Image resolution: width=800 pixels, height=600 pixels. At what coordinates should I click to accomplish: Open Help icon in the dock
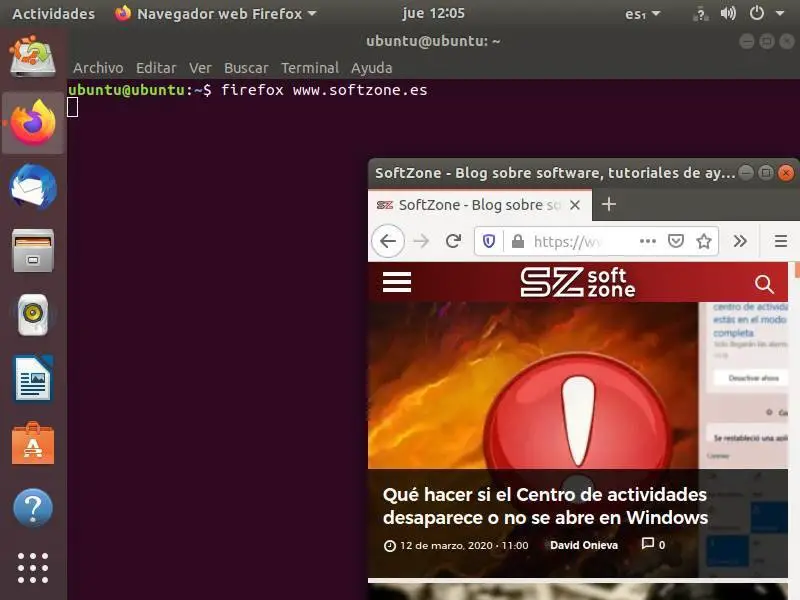click(x=33, y=508)
